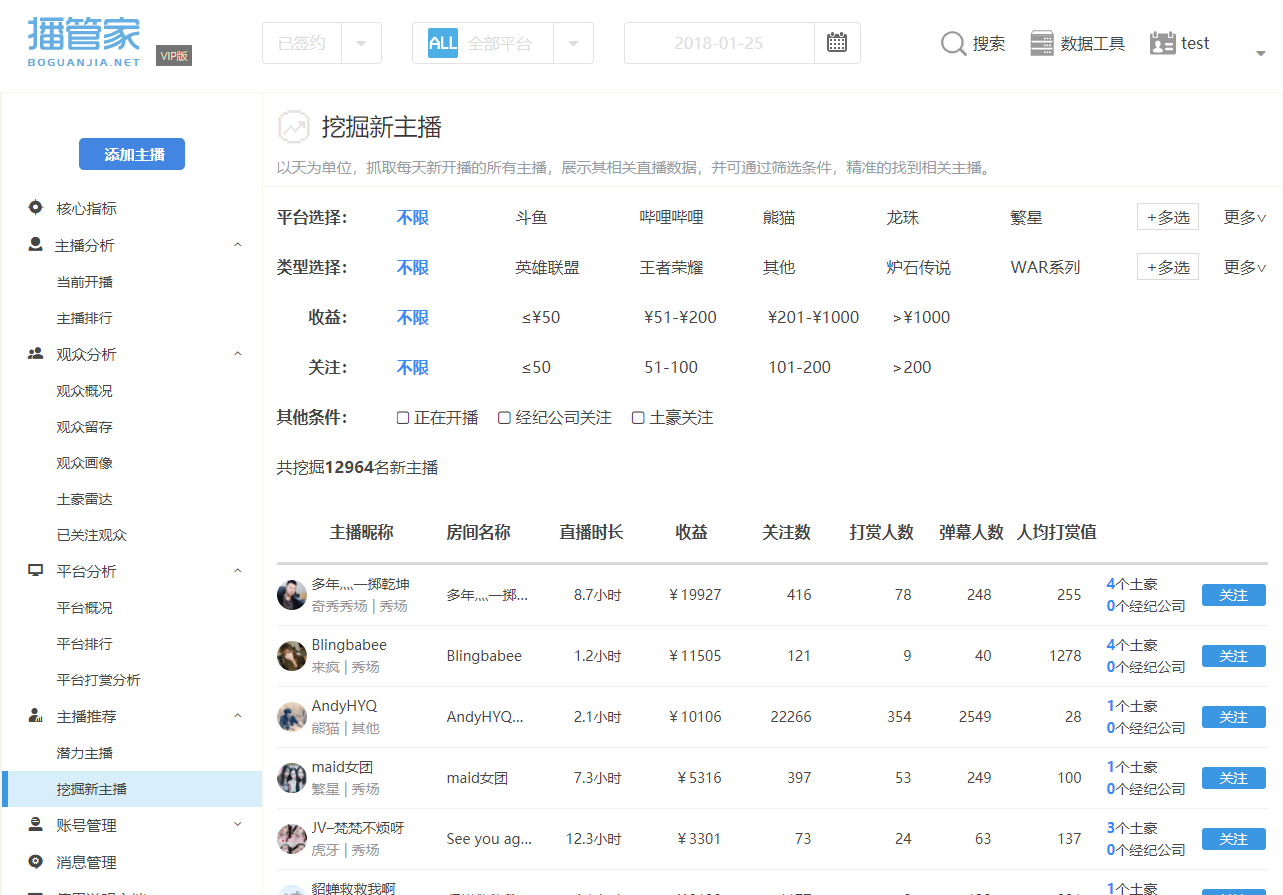
Task: Click the 主播分析 person icon
Action: coord(36,244)
